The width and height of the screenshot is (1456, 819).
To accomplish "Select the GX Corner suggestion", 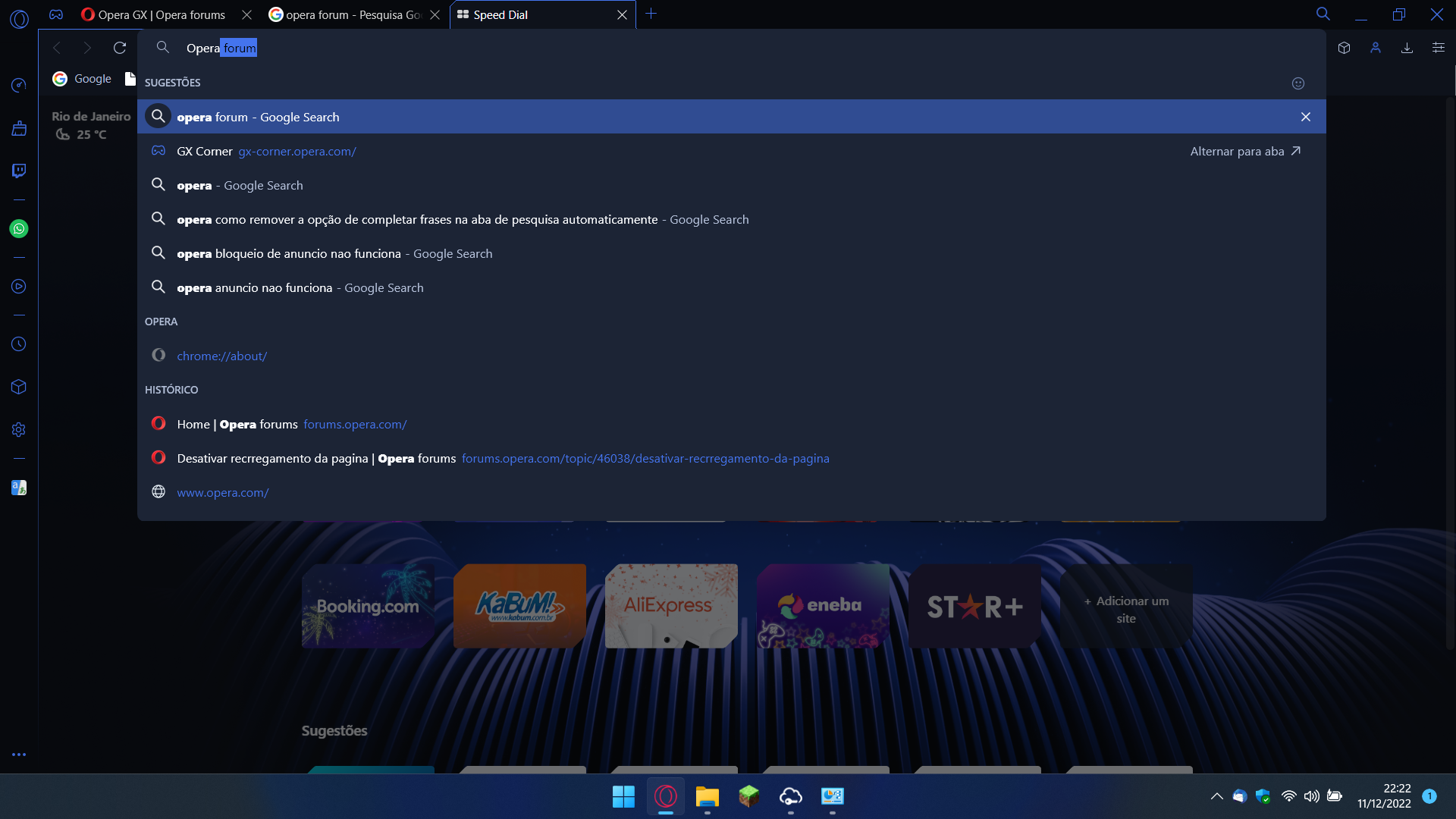I will point(731,151).
